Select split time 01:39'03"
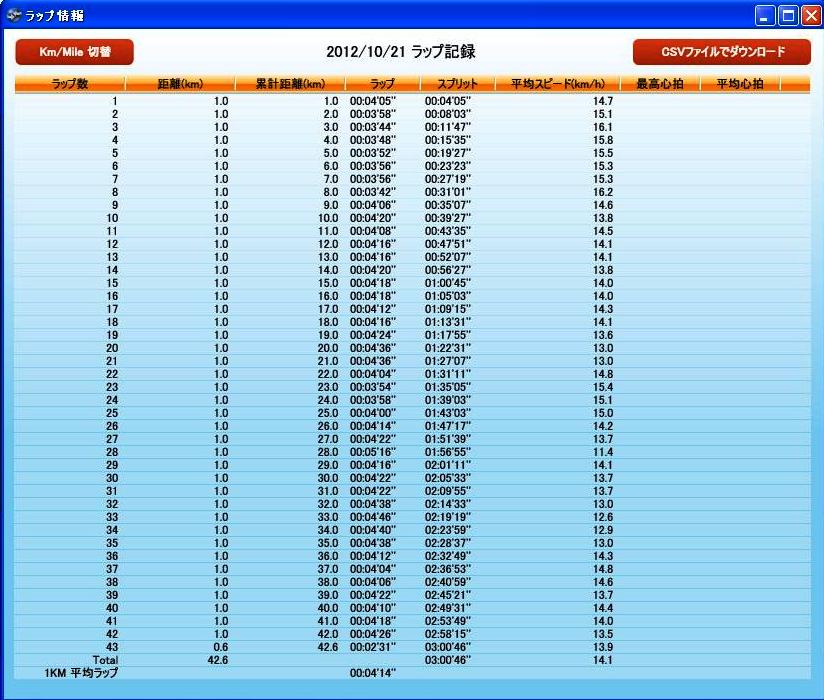824x700 pixels. 448,400
